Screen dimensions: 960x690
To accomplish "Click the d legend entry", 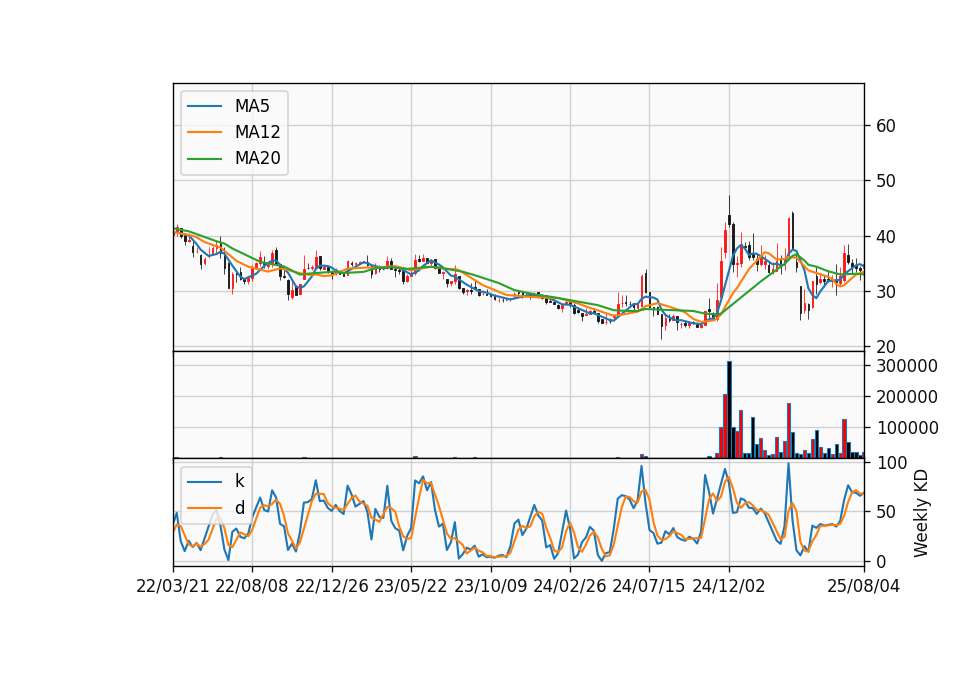I will tap(239, 508).
